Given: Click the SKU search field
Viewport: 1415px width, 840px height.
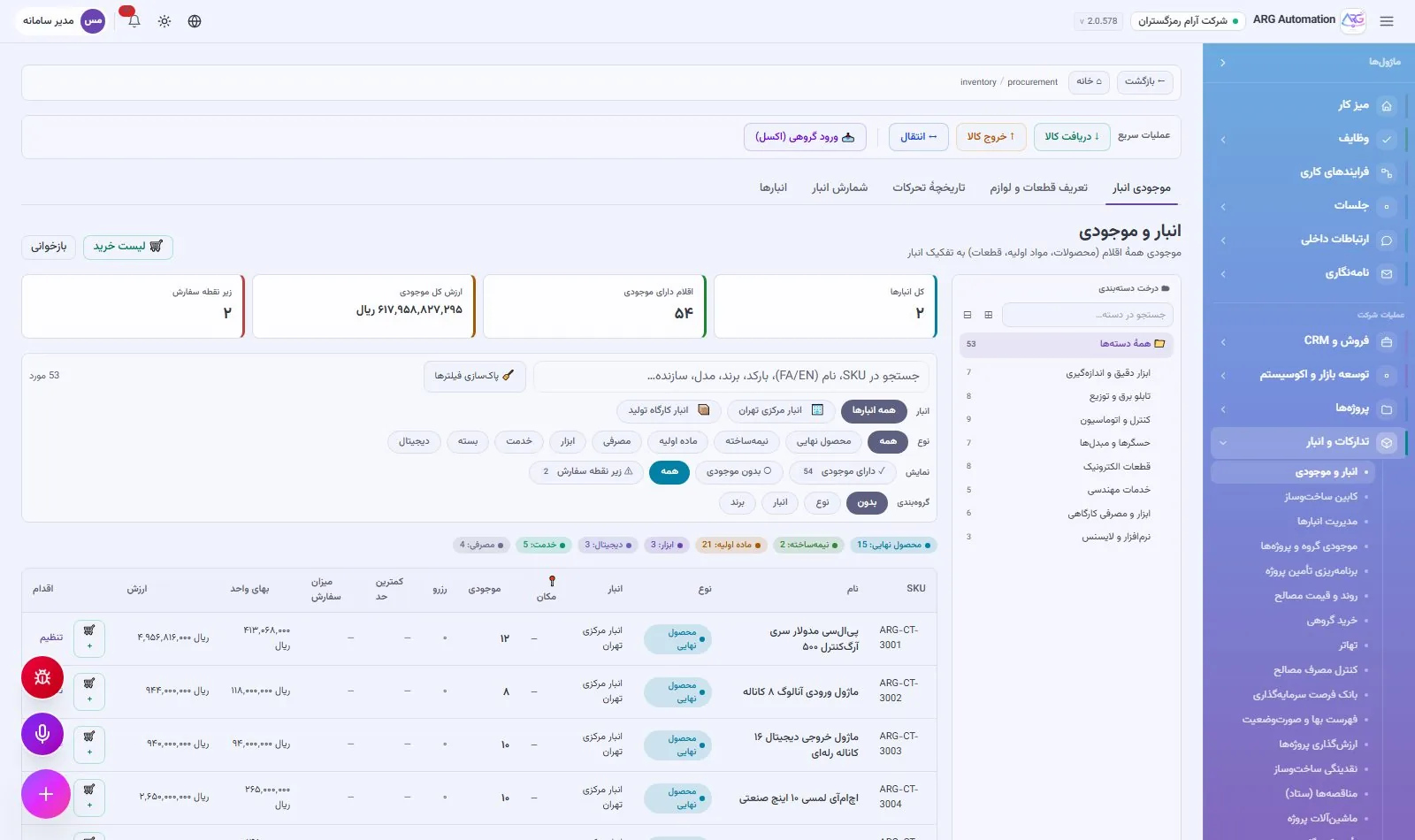Looking at the screenshot, I should point(731,376).
